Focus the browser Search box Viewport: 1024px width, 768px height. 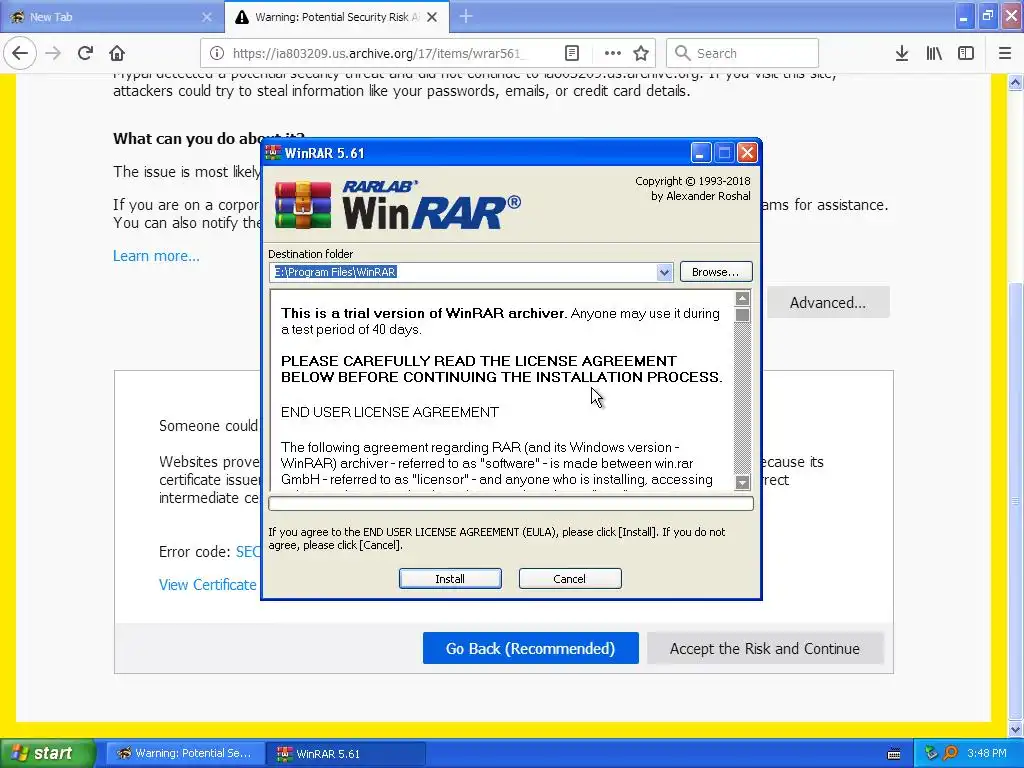coord(743,53)
